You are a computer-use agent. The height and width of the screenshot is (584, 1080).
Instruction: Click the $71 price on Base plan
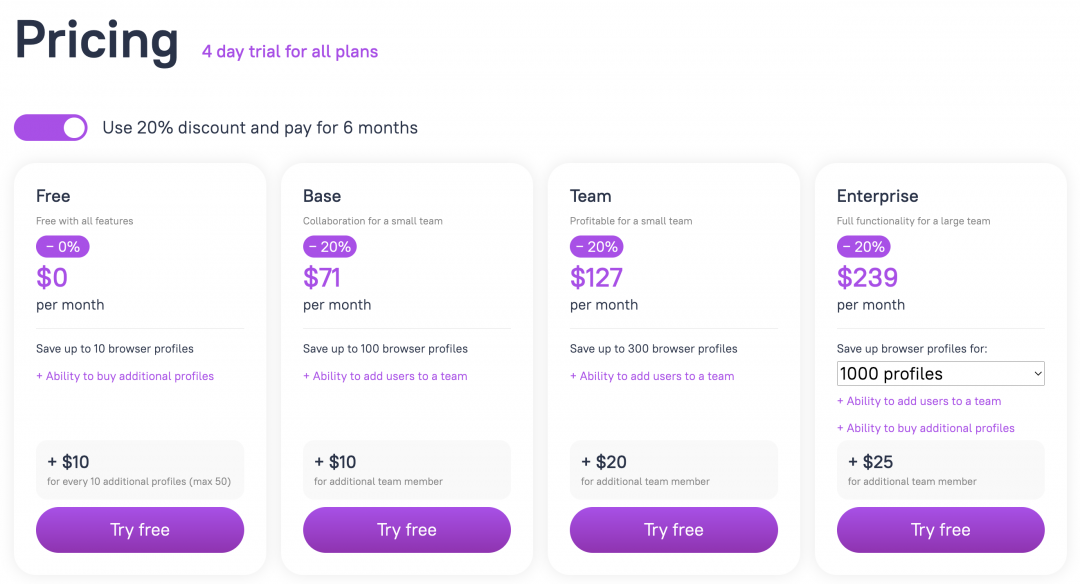(324, 277)
